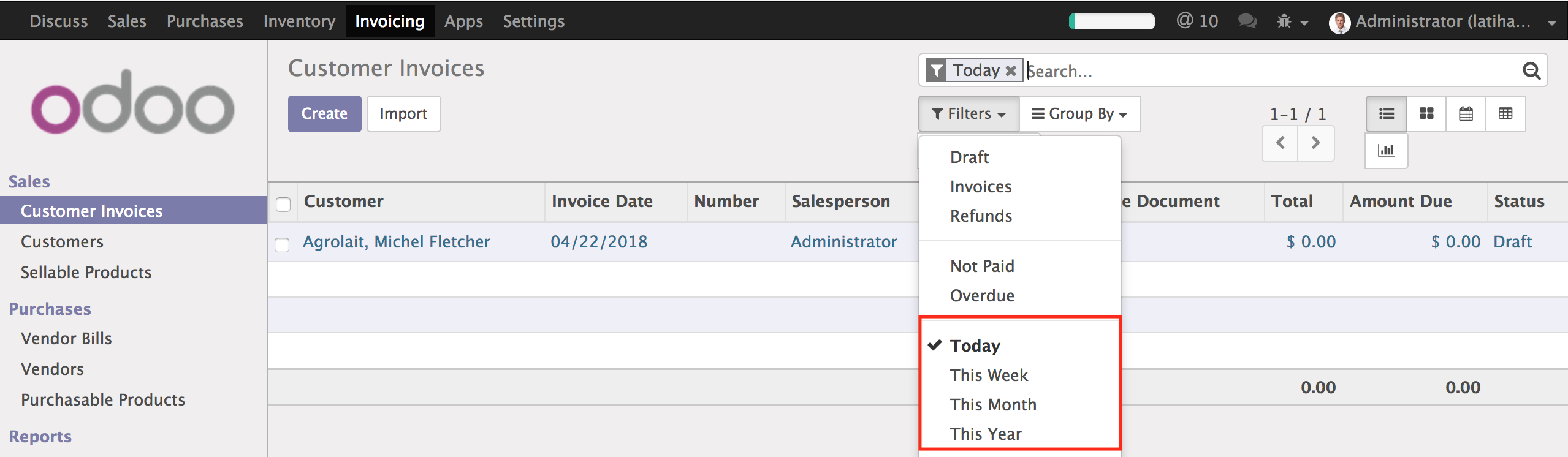Open Purchasable Products in sidebar
The image size is (1568, 457).
point(103,399)
